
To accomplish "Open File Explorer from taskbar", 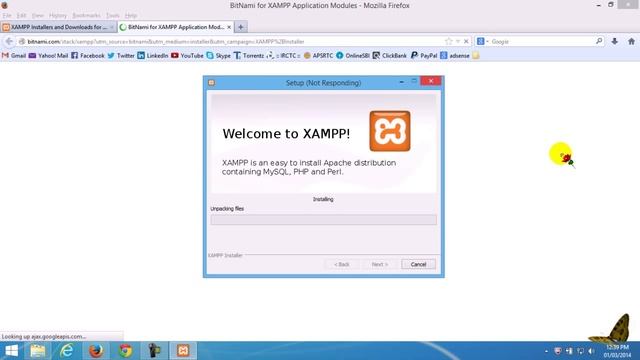I will pos(38,351).
